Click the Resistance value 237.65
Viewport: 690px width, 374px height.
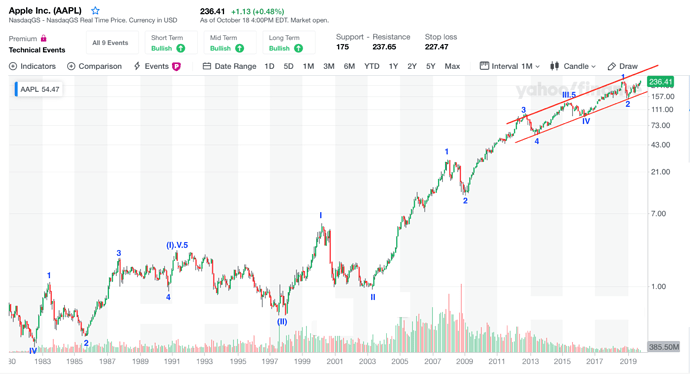pos(384,47)
